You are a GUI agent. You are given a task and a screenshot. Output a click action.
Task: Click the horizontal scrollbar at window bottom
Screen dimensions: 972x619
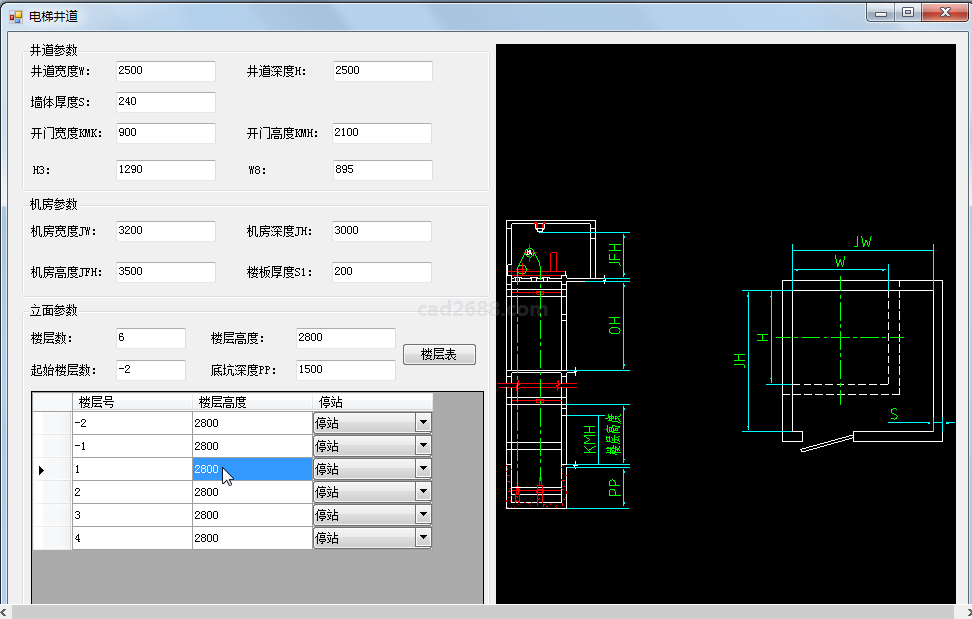tap(480, 611)
